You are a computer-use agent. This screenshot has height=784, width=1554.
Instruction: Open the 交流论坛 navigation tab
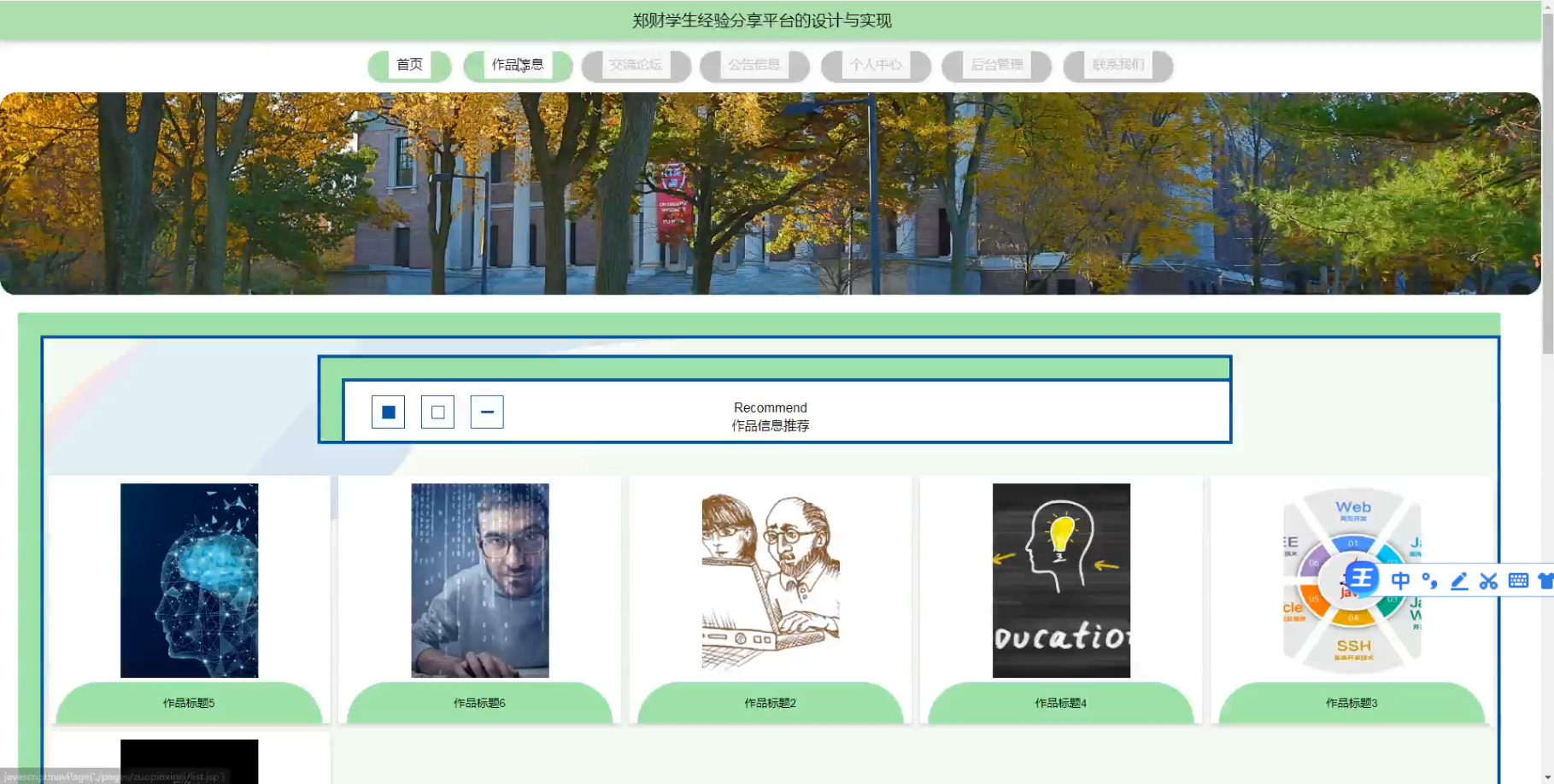(636, 65)
